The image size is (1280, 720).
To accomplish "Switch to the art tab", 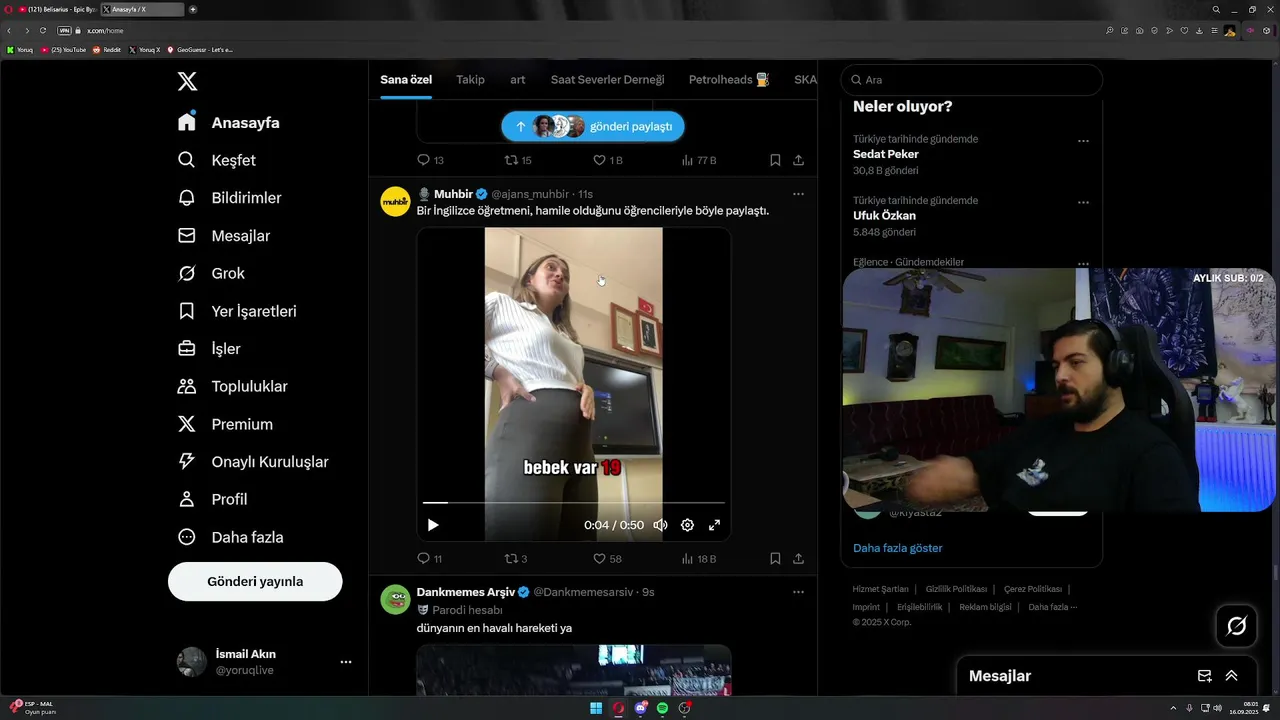I will (x=518, y=79).
